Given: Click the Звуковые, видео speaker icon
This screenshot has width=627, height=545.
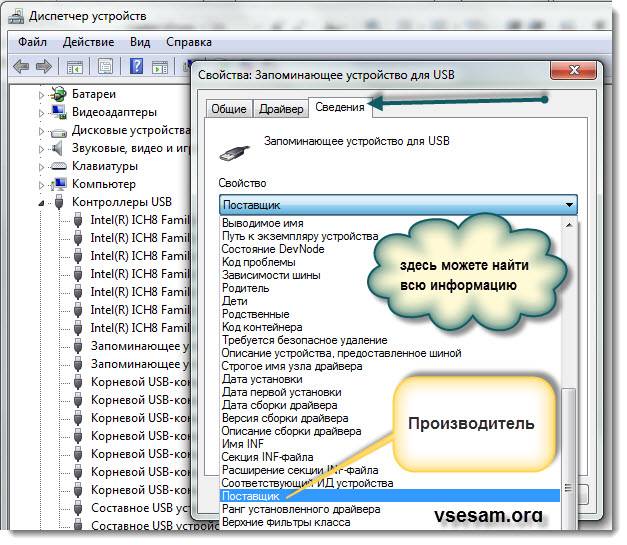Looking at the screenshot, I should pyautogui.click(x=58, y=148).
